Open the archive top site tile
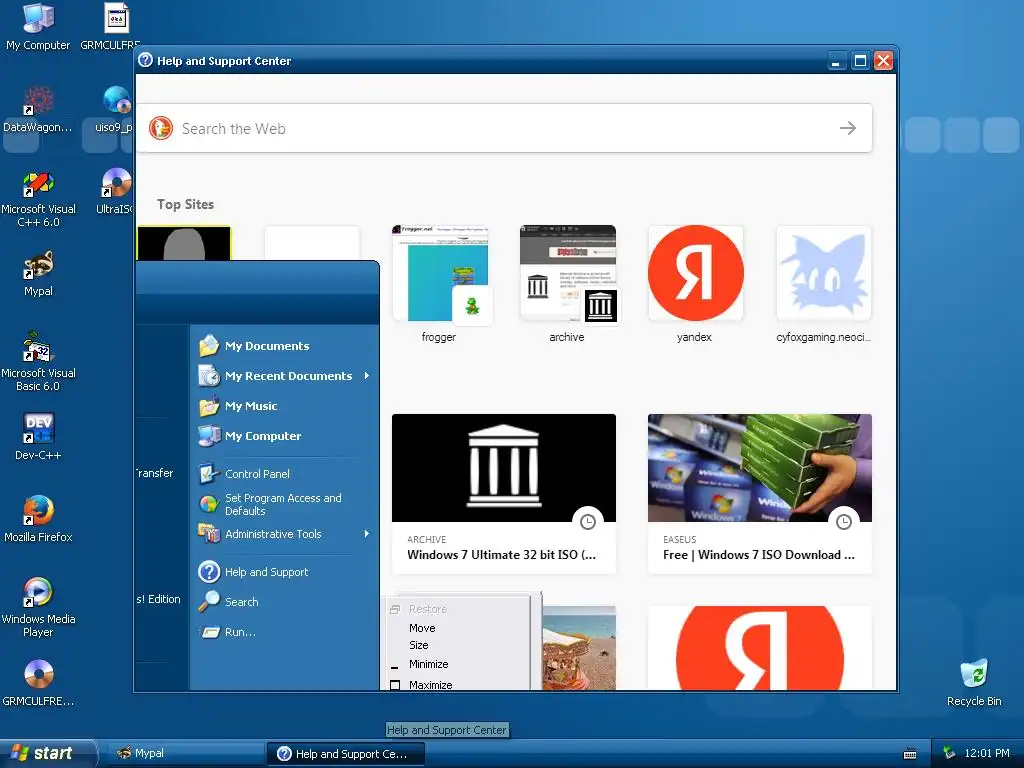The width and height of the screenshot is (1024, 768). coord(568,284)
